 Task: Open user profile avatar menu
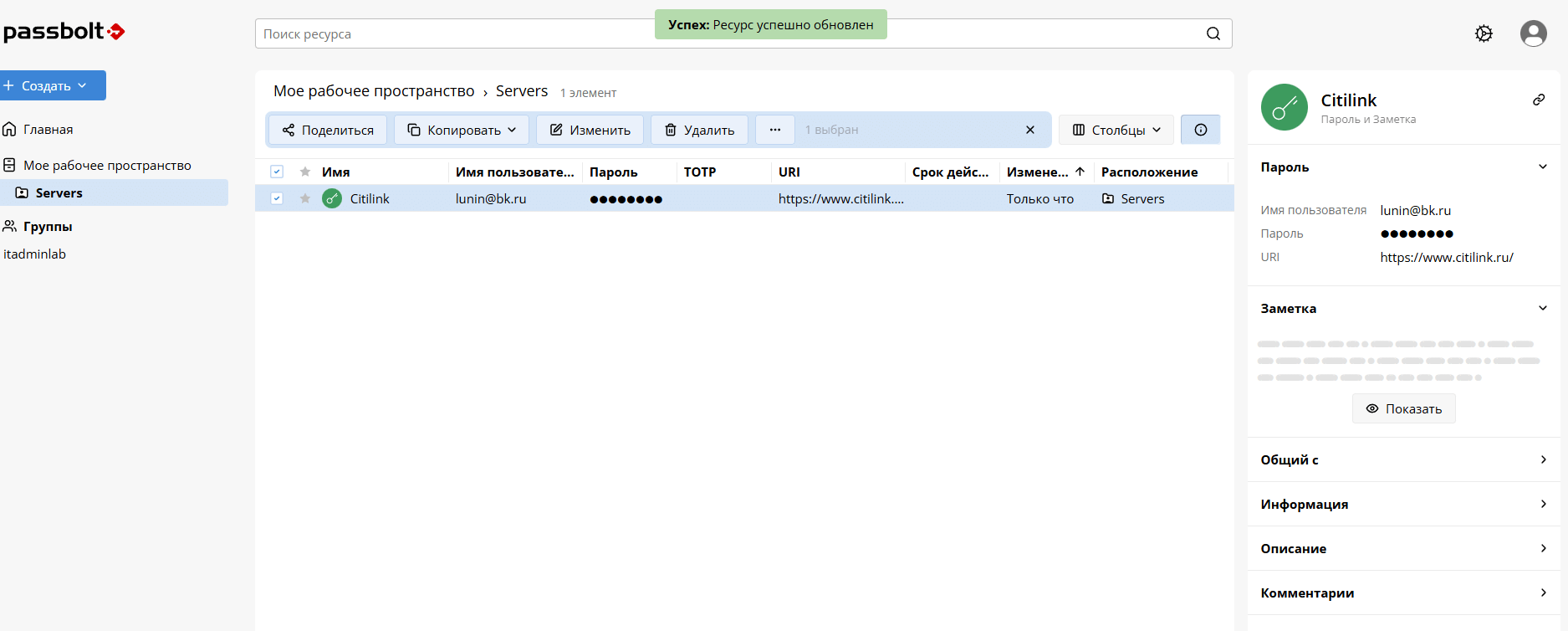1533,33
